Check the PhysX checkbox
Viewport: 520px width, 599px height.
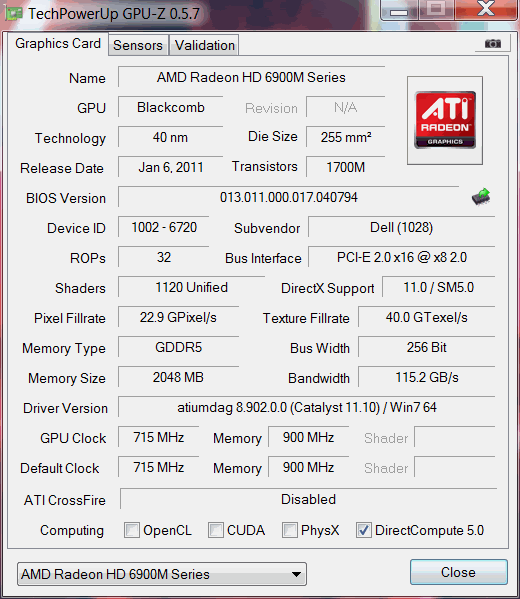(x=290, y=530)
